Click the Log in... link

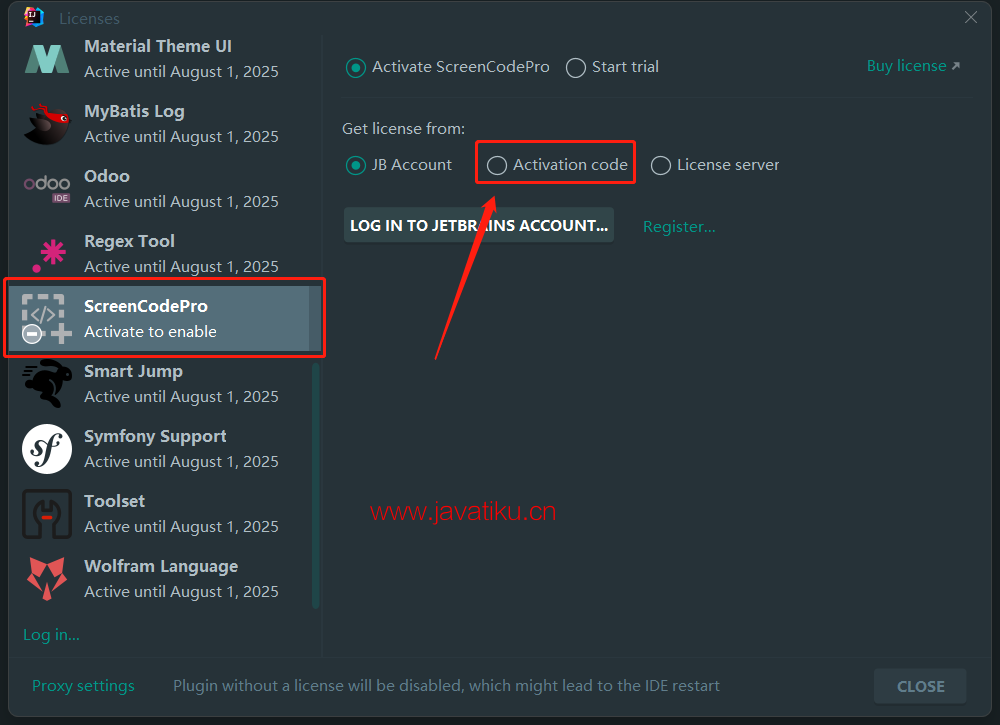click(51, 635)
